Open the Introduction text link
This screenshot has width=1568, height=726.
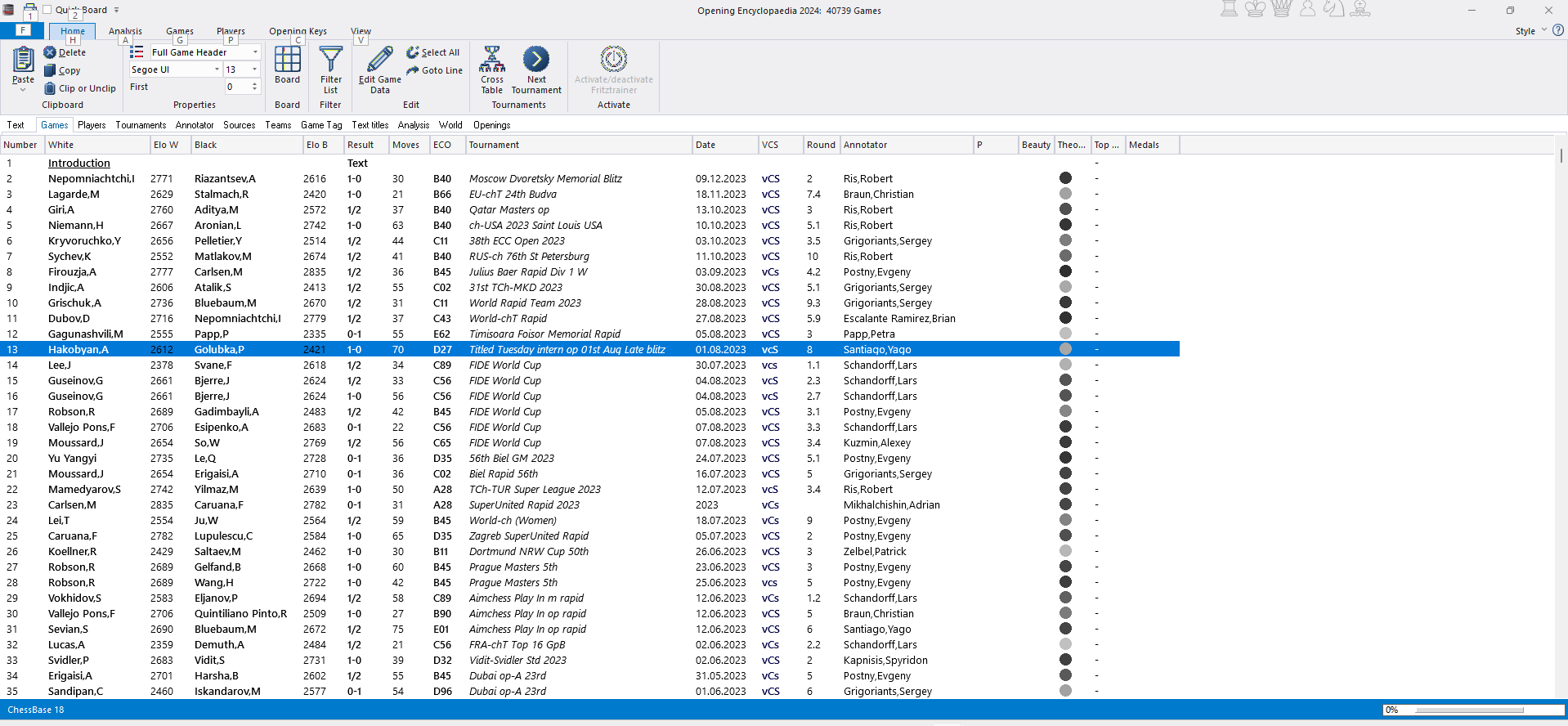(x=78, y=163)
